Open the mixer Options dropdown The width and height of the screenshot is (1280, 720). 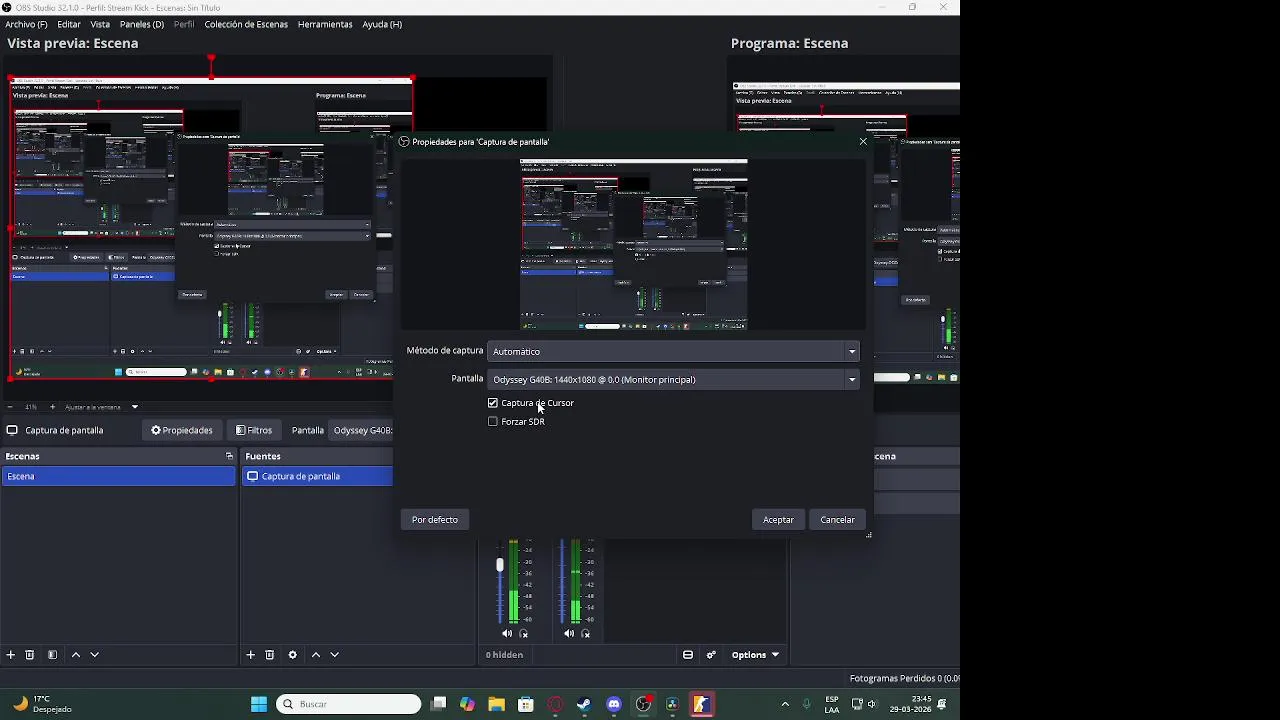click(755, 655)
